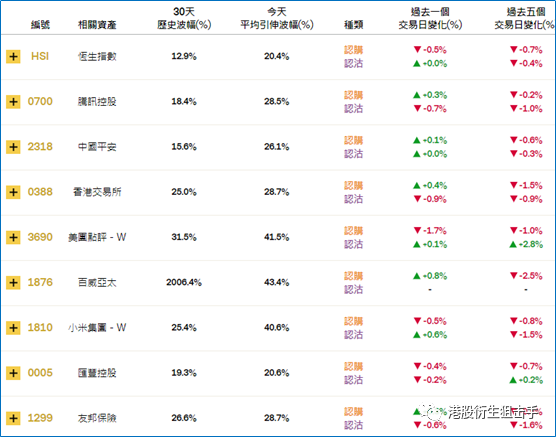
Task: Click plus icon beside 1299
Action: pyautogui.click(x=13, y=418)
